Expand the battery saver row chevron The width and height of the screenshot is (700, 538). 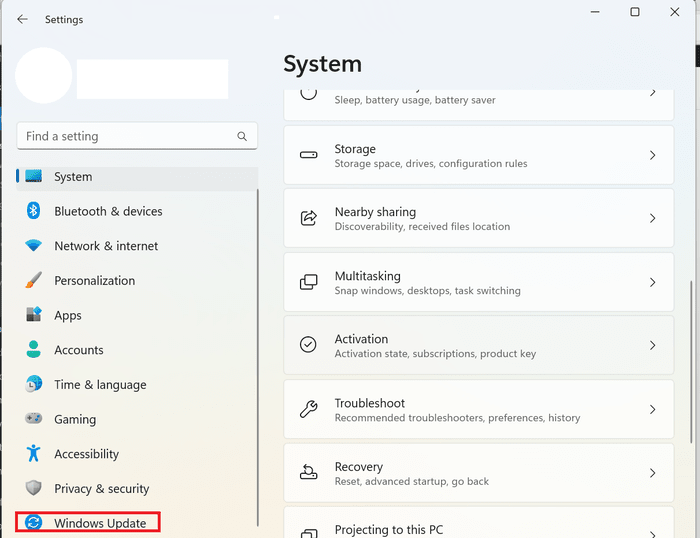(653, 93)
